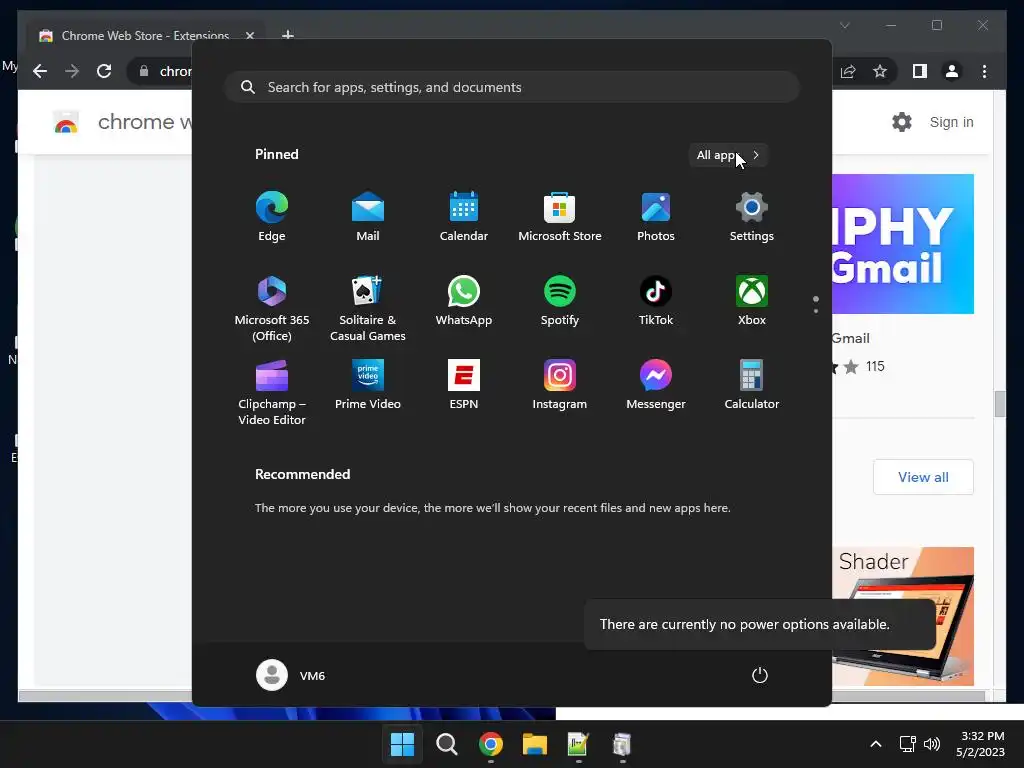Screen dimensions: 1024x768
Task: Open the Messenger app
Action: [656, 385]
